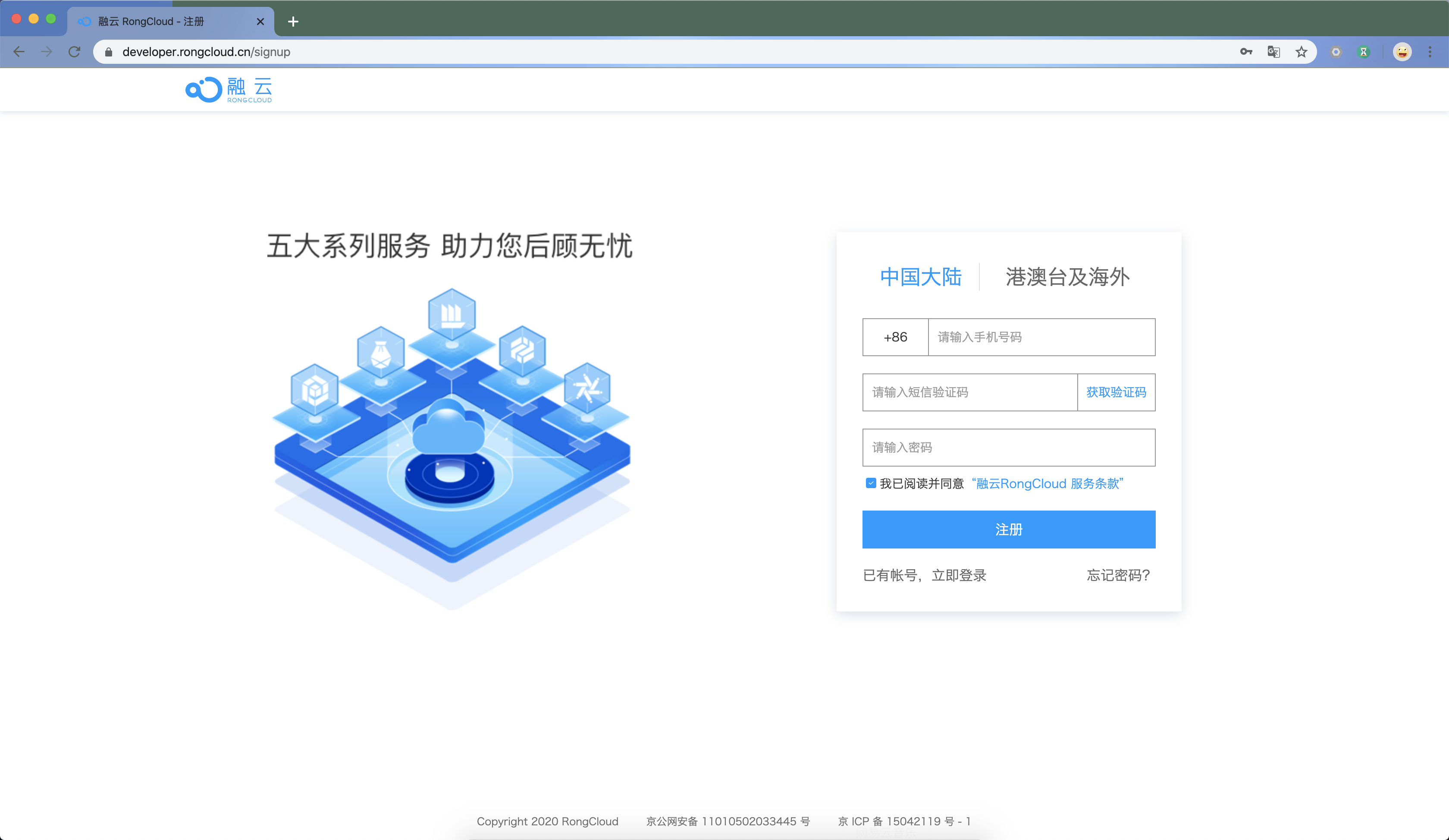1449x840 pixels.
Task: Click the RongCloud logo in header
Action: tap(228, 90)
